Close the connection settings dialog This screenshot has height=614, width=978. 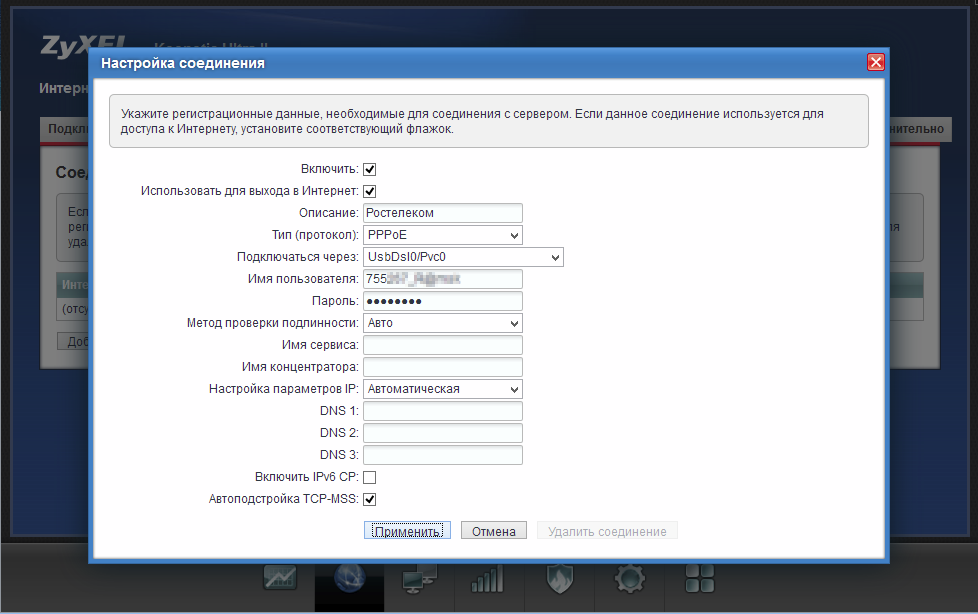[x=875, y=63]
